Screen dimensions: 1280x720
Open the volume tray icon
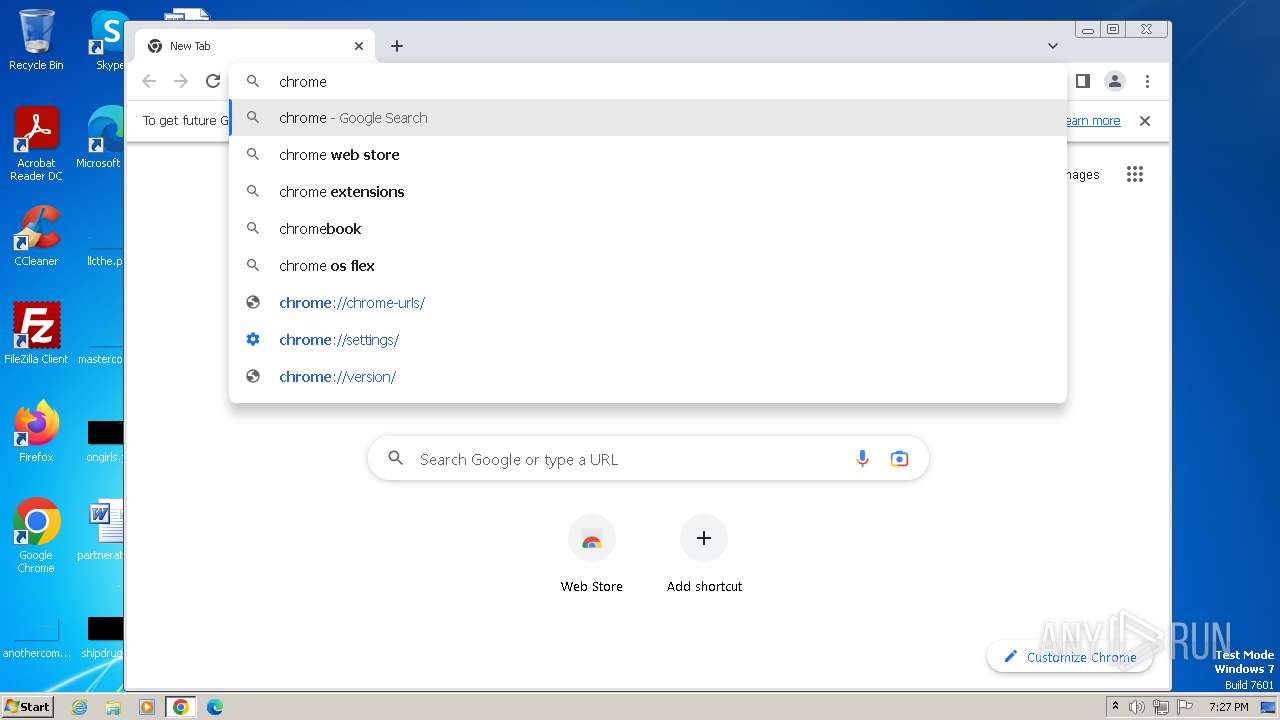1137,707
